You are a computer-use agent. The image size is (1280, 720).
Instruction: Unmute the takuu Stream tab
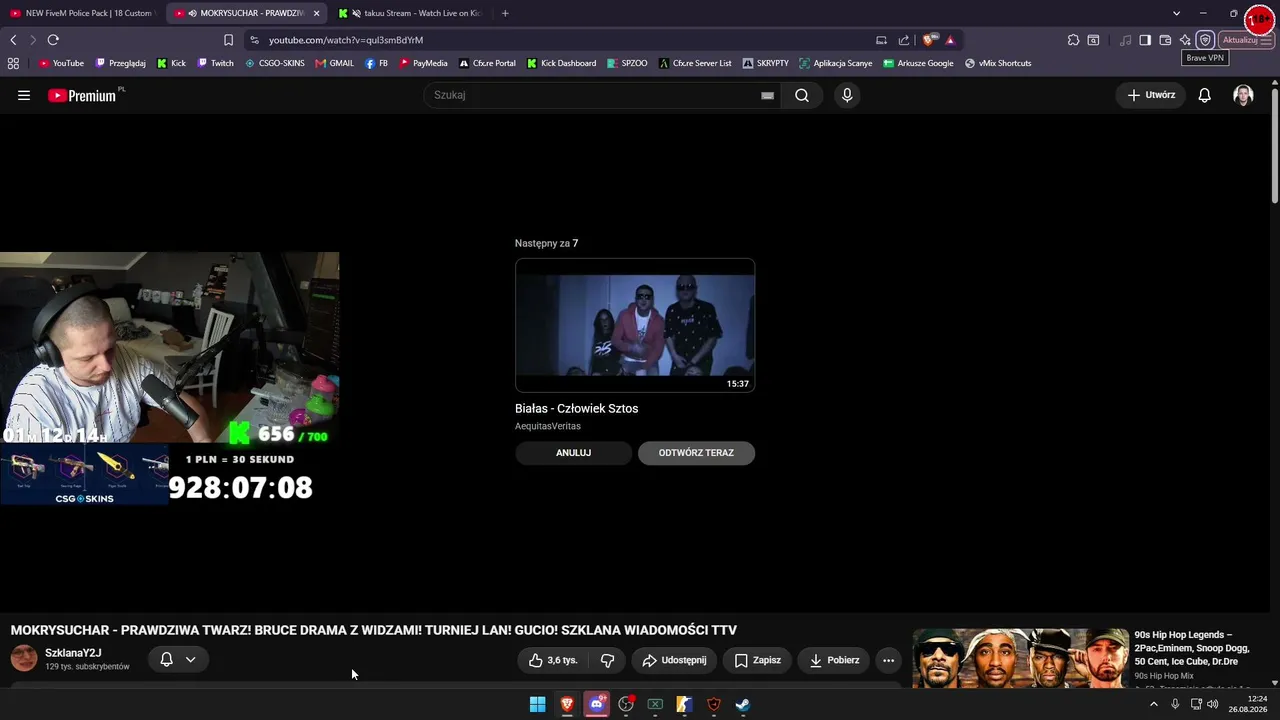click(x=356, y=13)
